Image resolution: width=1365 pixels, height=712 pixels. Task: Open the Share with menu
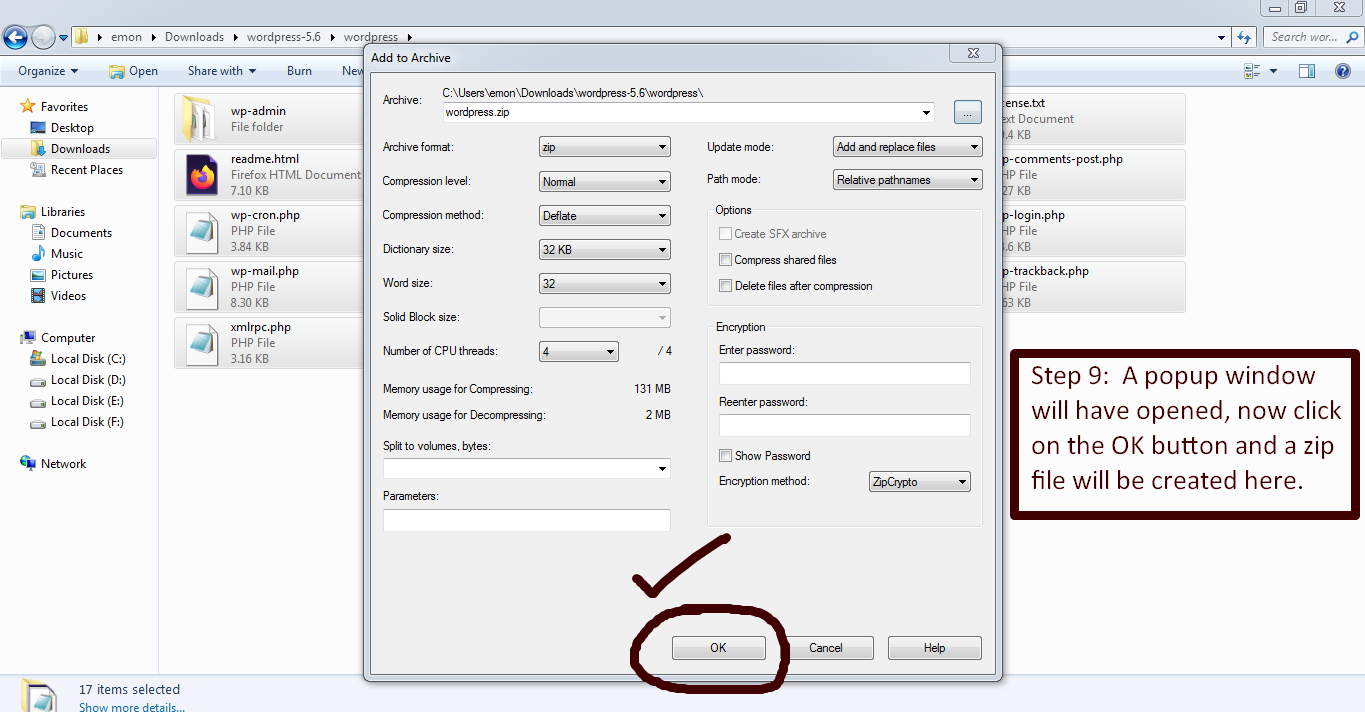[222, 71]
